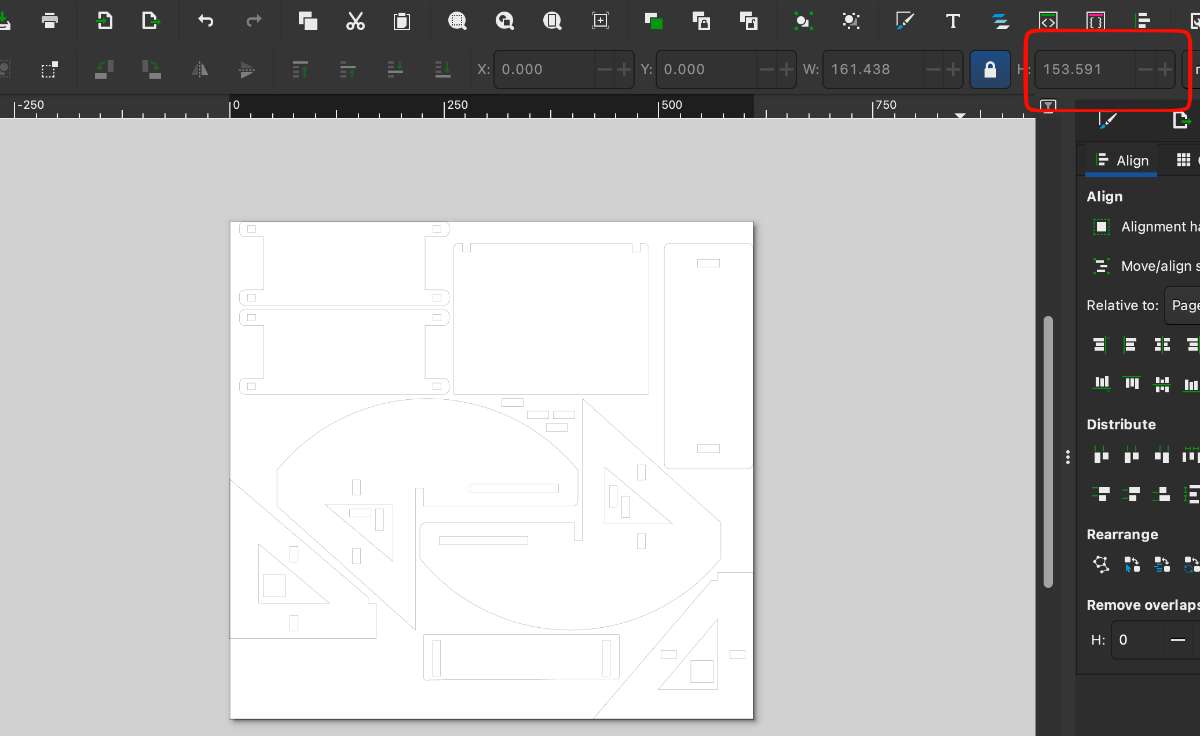Viewport: 1200px width, 736px height.
Task: Create a clone of the selection
Action: coord(701,20)
